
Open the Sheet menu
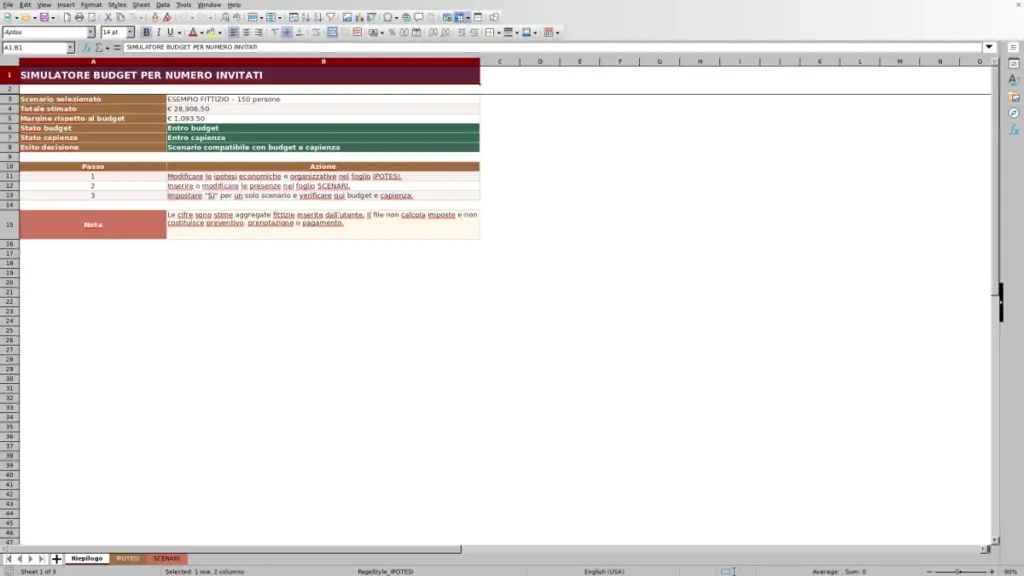point(141,5)
